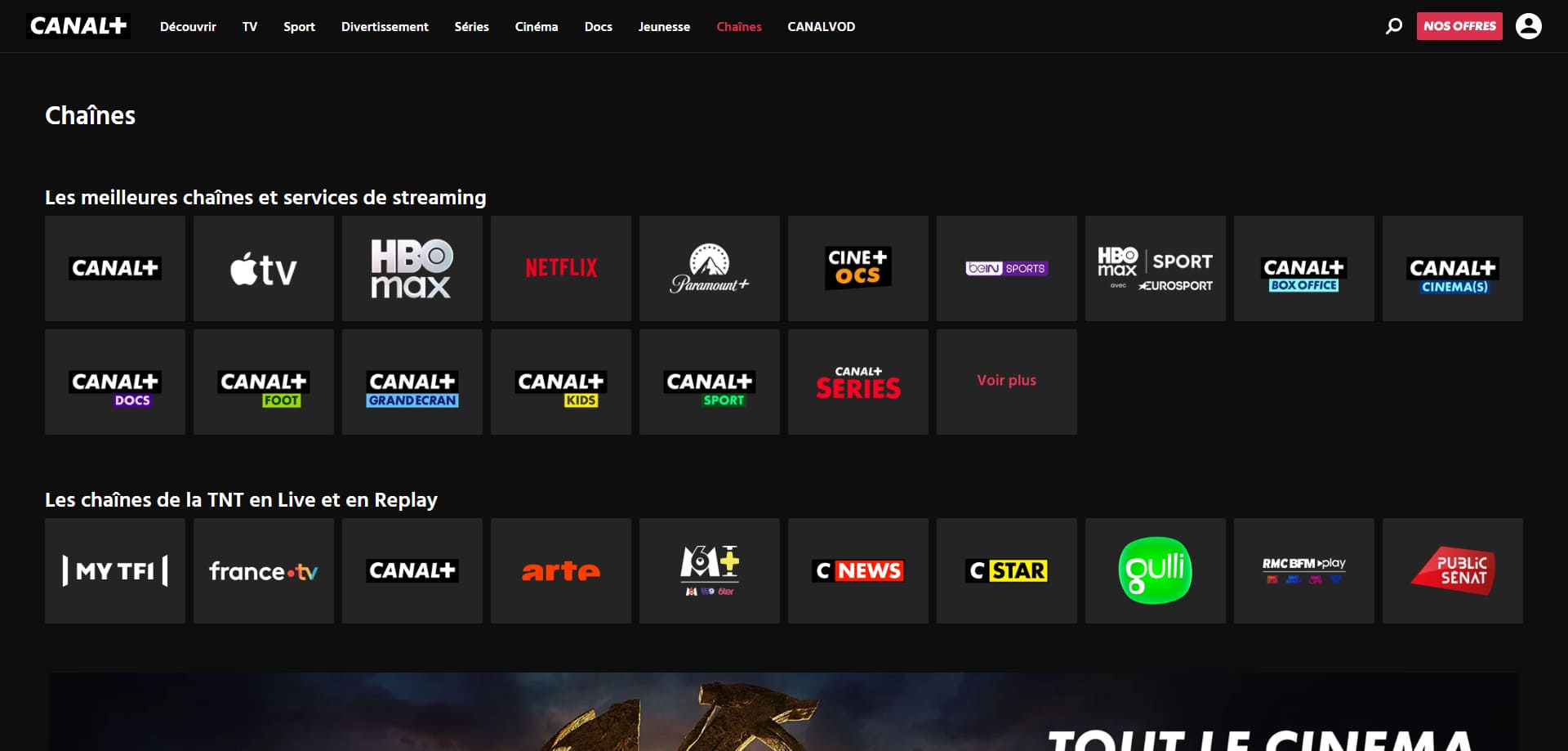
Task: Open the beIN SPORTS tile
Action: (x=1007, y=268)
